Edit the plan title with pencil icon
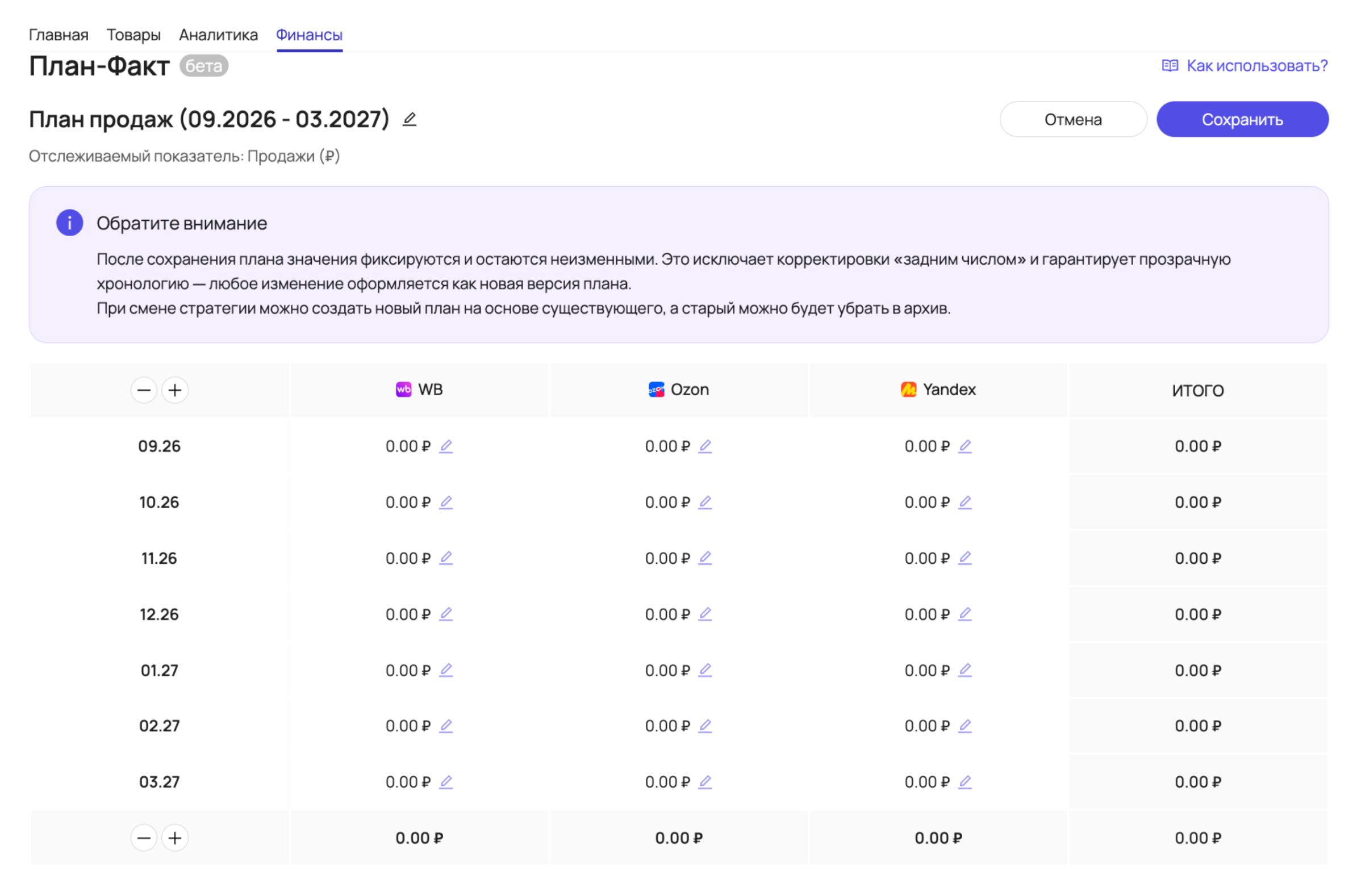 point(409,119)
